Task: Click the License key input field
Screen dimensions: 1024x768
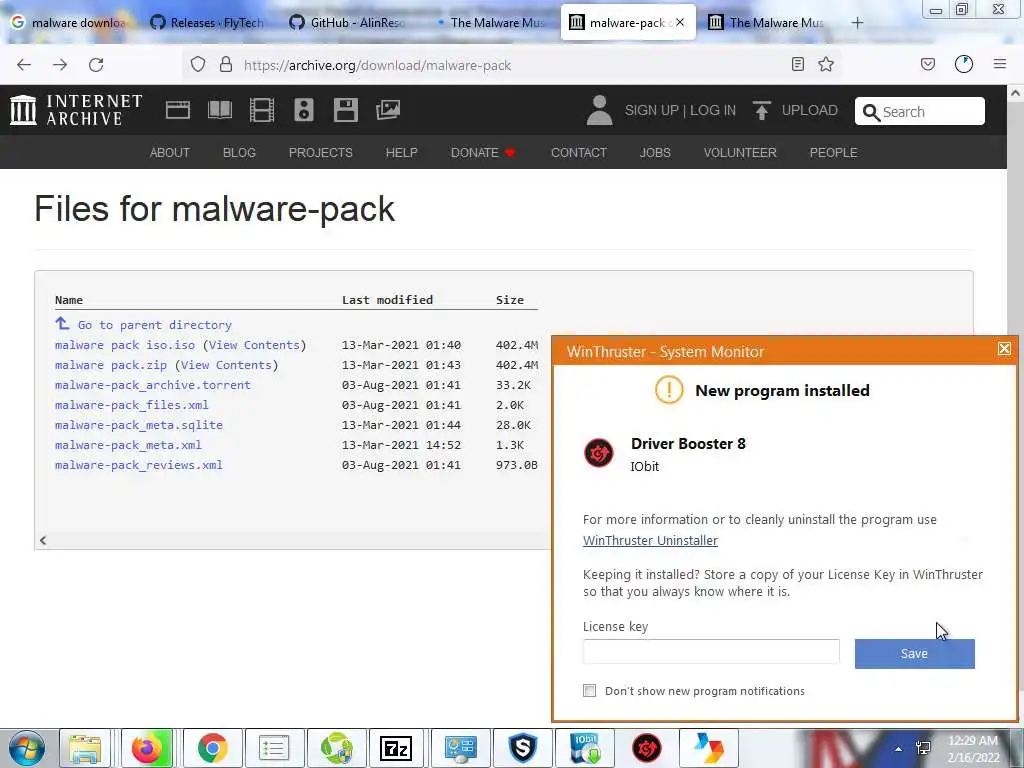Action: [711, 652]
